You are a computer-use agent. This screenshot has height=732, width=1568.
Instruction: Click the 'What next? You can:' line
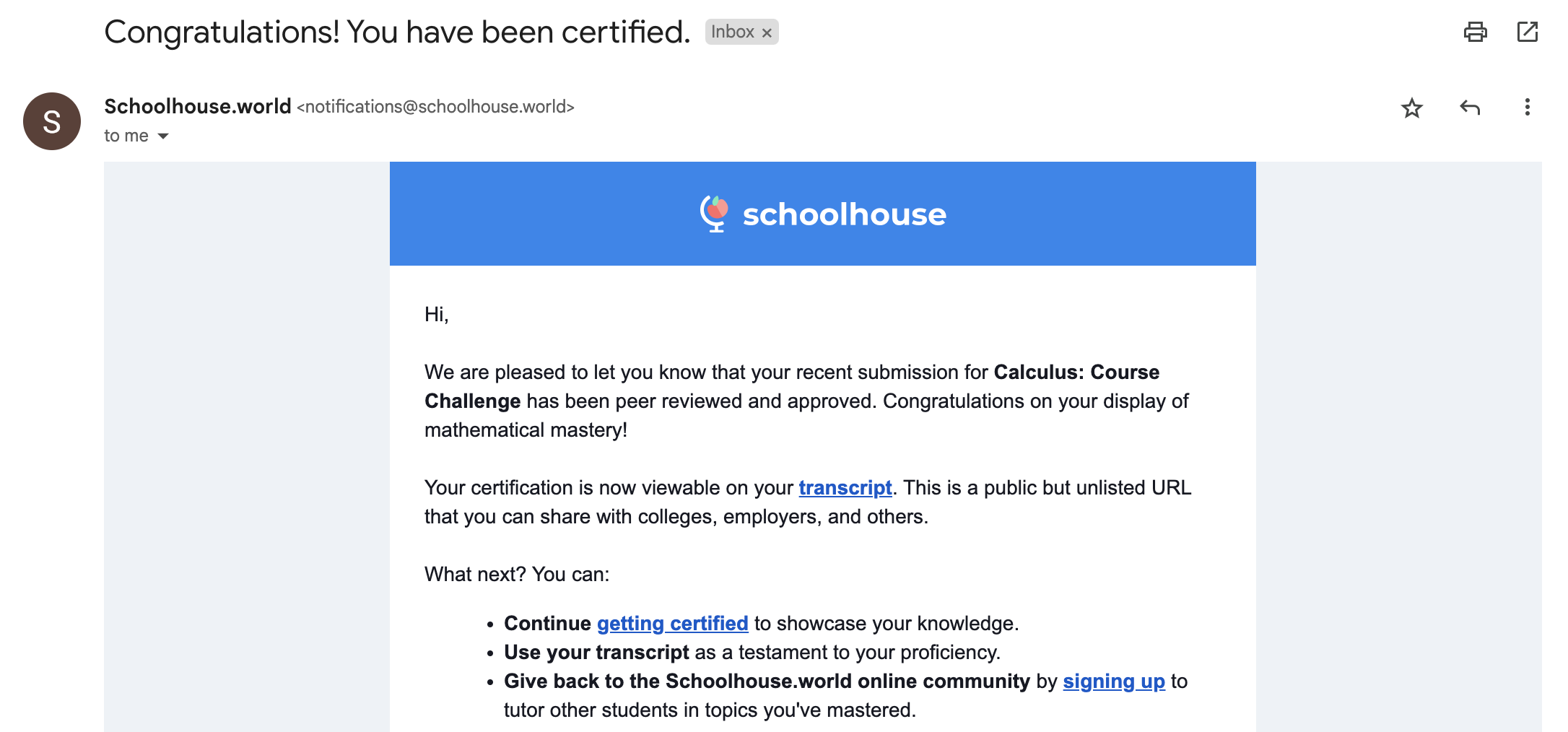[517, 575]
